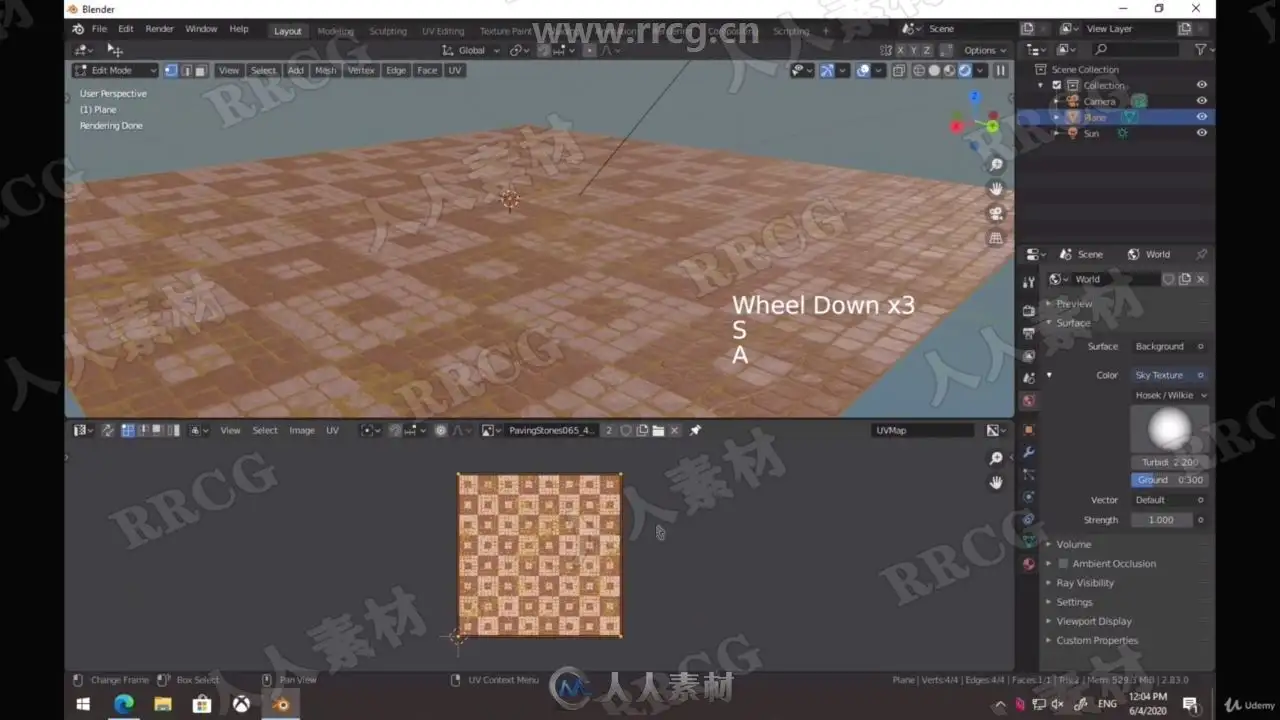Viewport: 1280px width, 720px height.
Task: Select solid viewport shading sphere icon
Action: click(x=934, y=71)
